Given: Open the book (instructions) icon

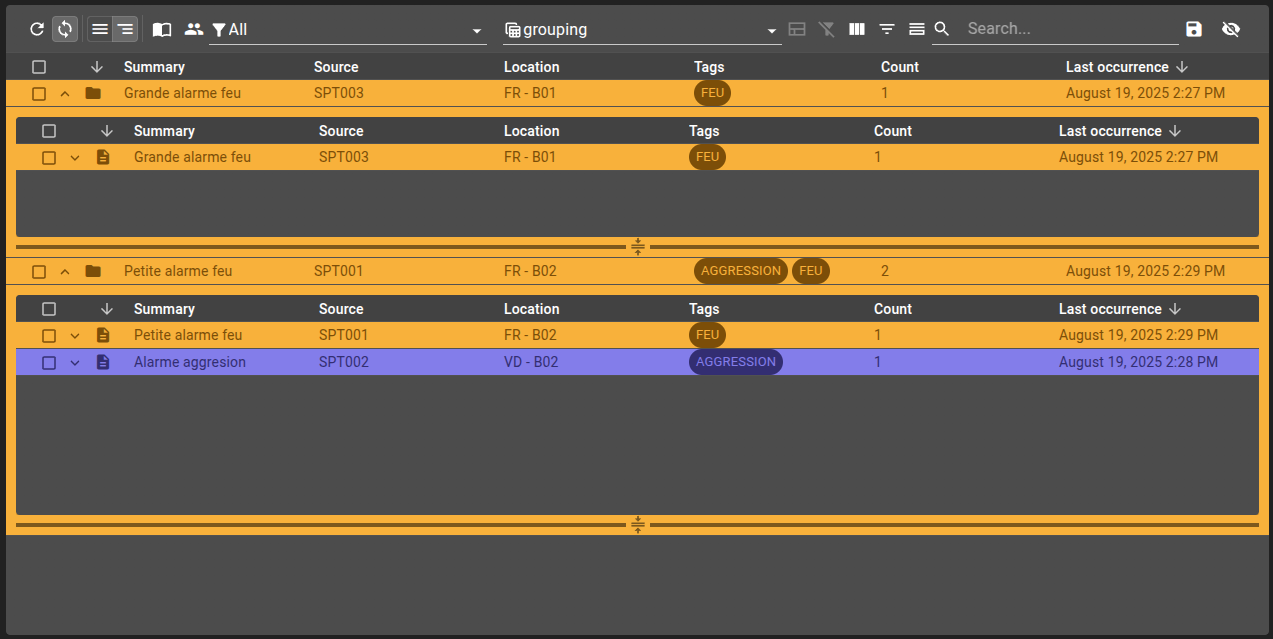Looking at the screenshot, I should pos(162,29).
